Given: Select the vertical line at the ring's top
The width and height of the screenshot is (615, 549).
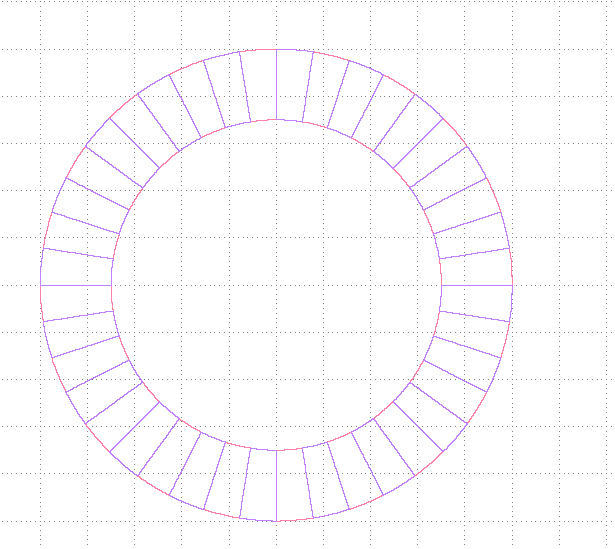Looking at the screenshot, I should pos(277,84).
